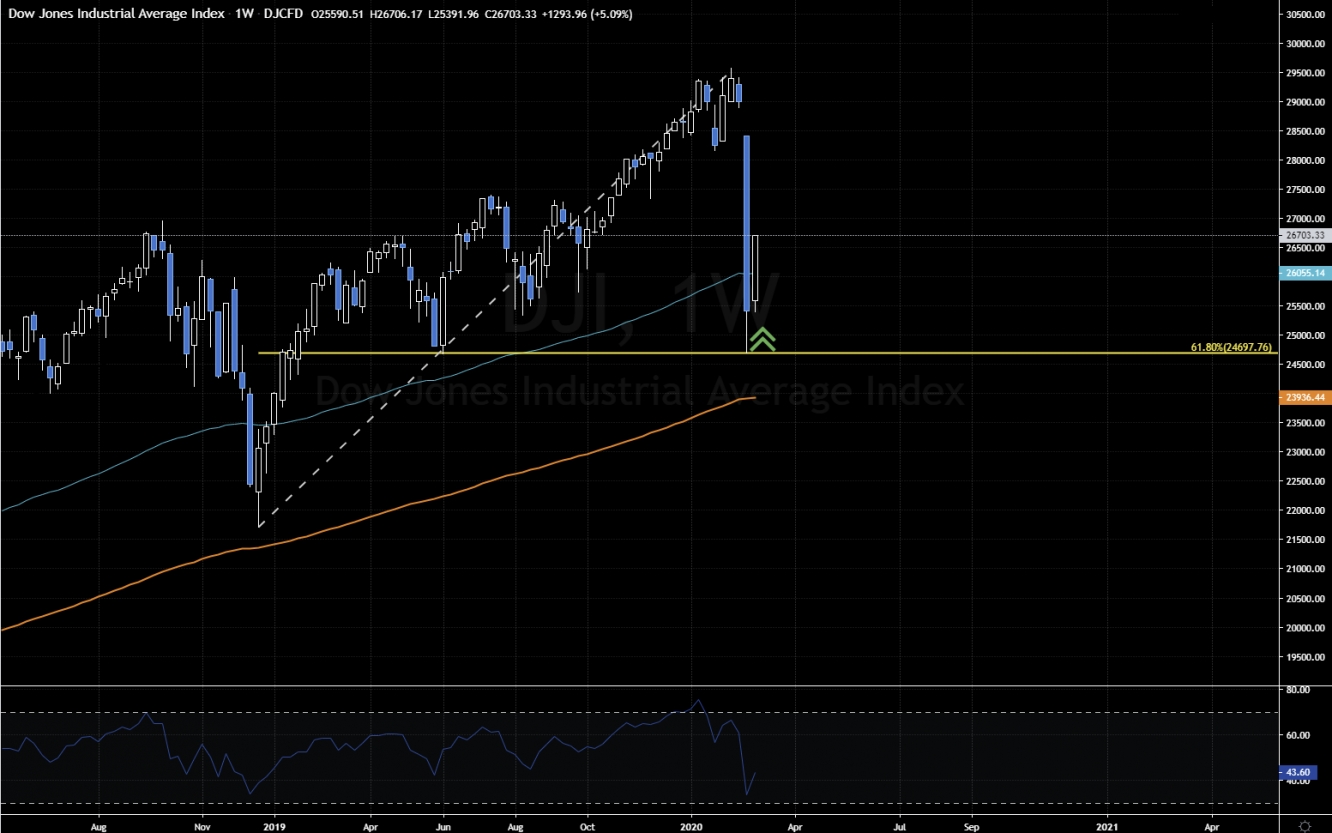This screenshot has height=833, width=1332.
Task: Click the Nov label on time axis
Action: point(203,827)
